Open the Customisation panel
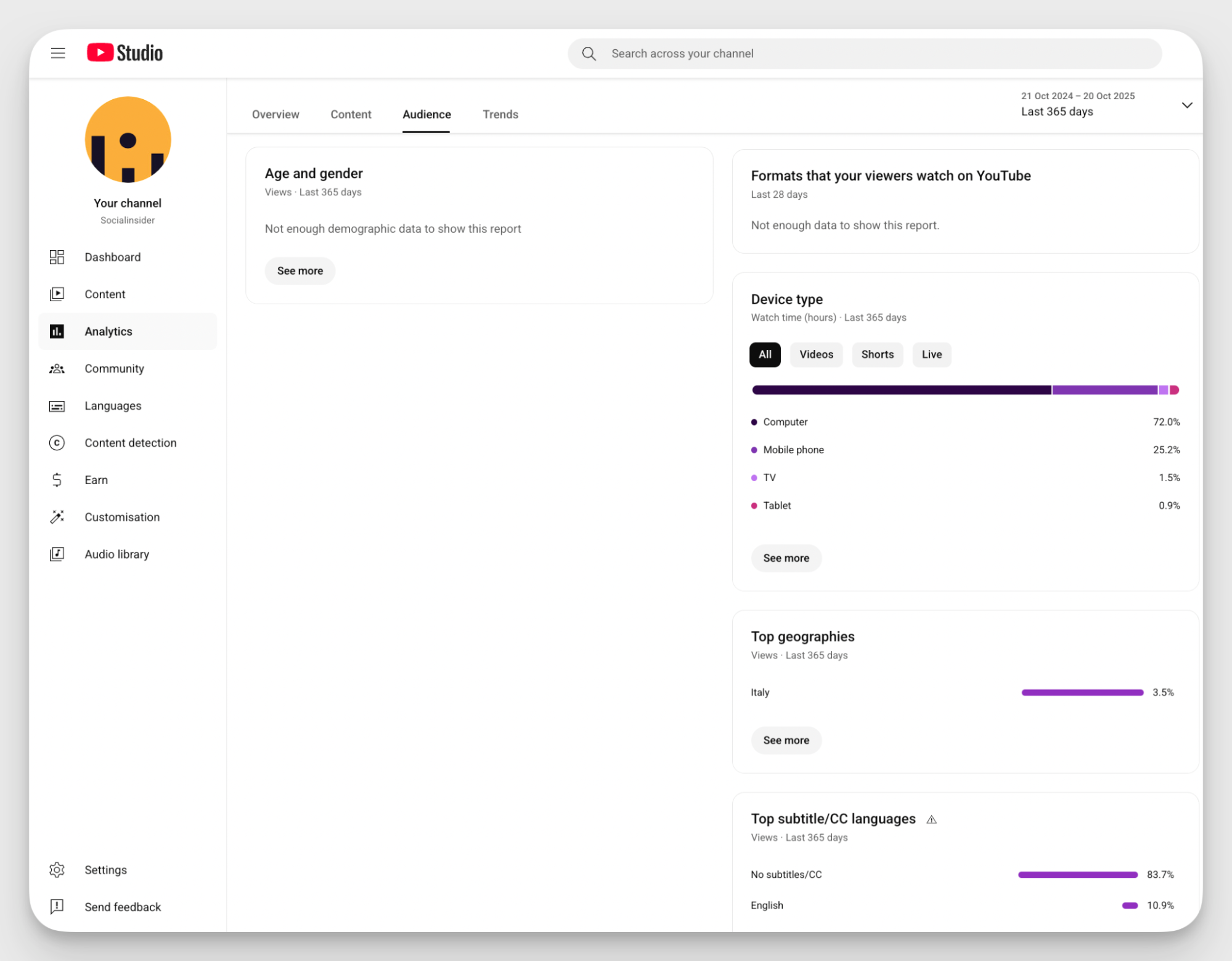1232x961 pixels. point(121,517)
